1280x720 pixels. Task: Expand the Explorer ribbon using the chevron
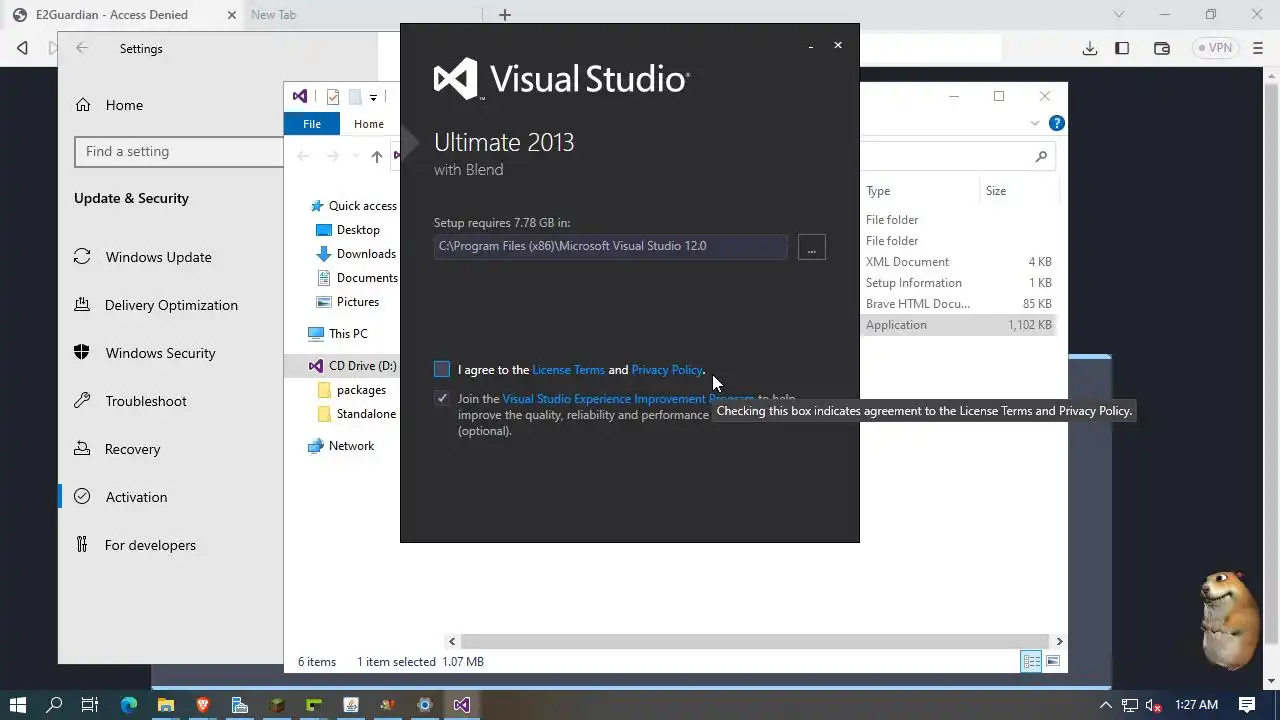coord(1035,124)
